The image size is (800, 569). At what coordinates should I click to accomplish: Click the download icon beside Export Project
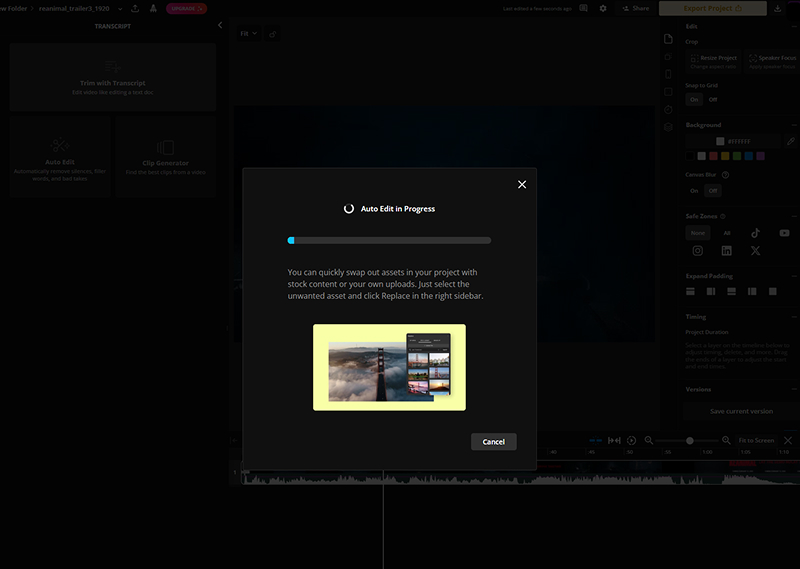click(x=778, y=8)
